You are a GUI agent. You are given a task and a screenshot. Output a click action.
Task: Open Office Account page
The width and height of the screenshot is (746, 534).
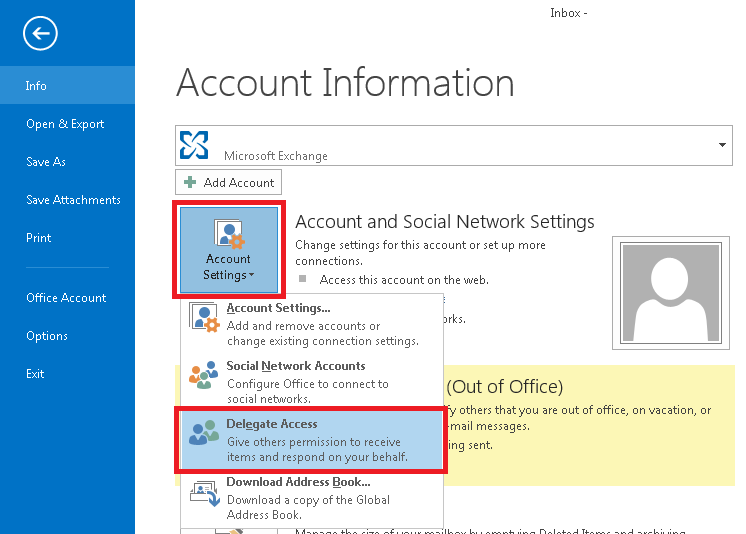pyautogui.click(x=66, y=298)
